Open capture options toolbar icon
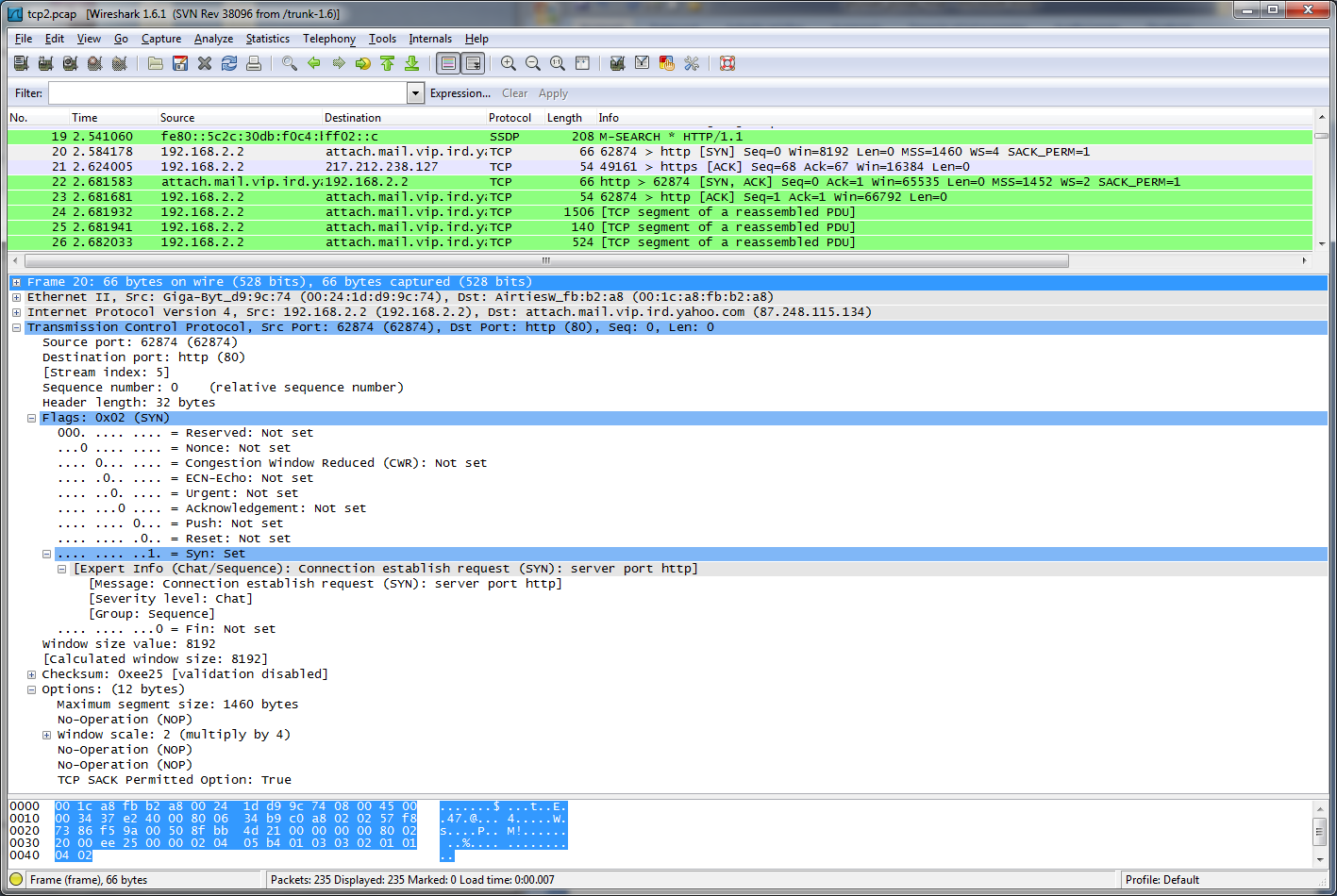This screenshot has height=896, width=1337. (x=45, y=63)
